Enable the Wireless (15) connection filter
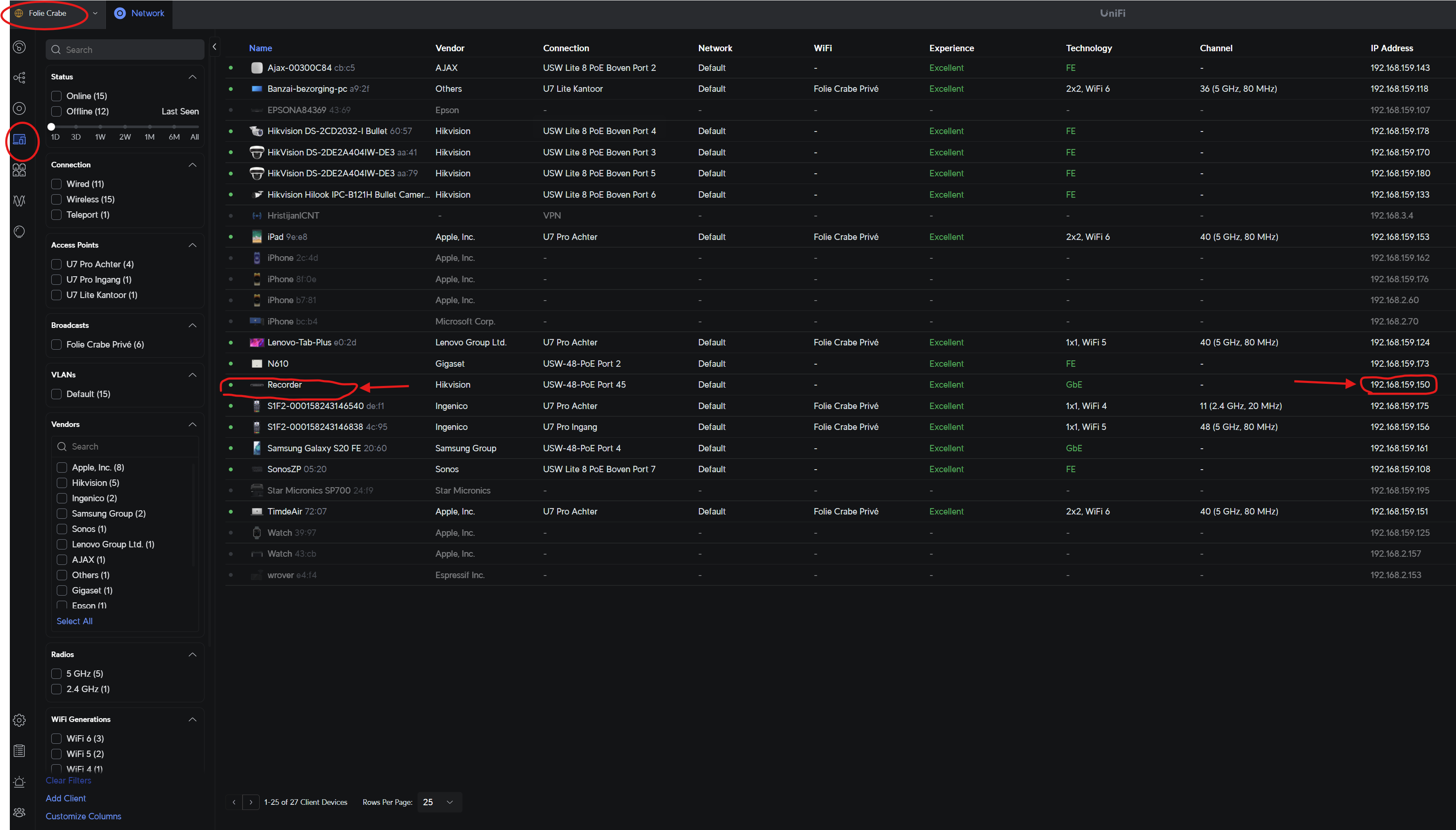The image size is (1456, 830). click(x=56, y=199)
